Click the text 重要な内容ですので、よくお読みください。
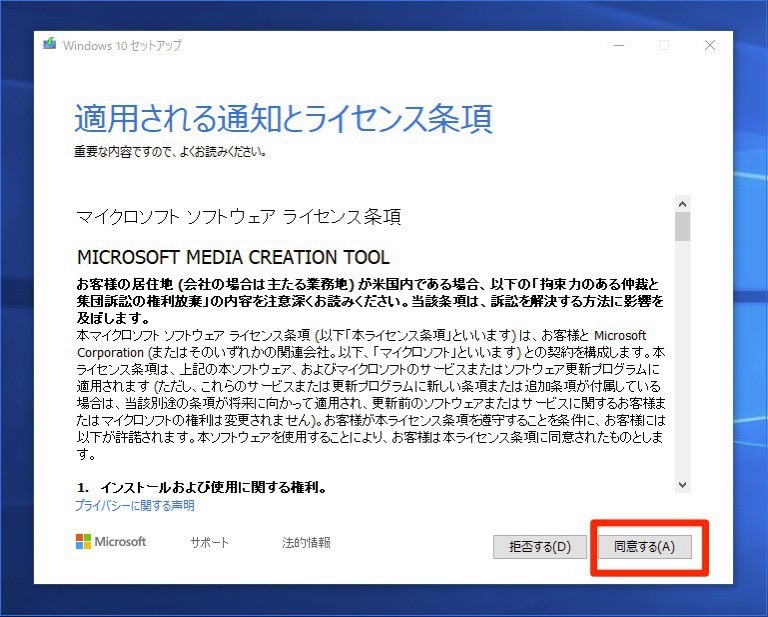The width and height of the screenshot is (768, 617). [170, 152]
